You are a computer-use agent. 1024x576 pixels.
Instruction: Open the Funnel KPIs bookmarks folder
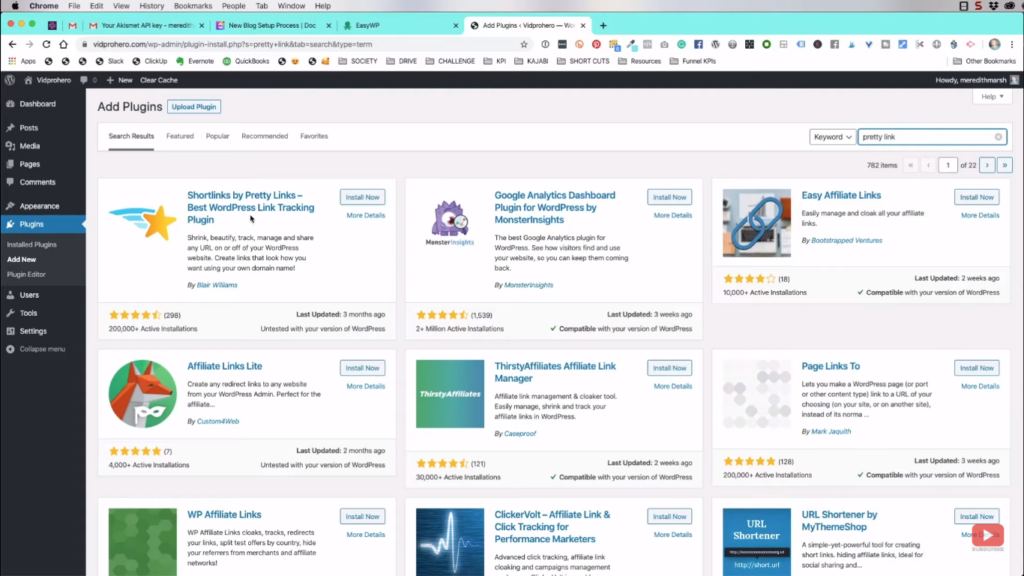point(693,61)
